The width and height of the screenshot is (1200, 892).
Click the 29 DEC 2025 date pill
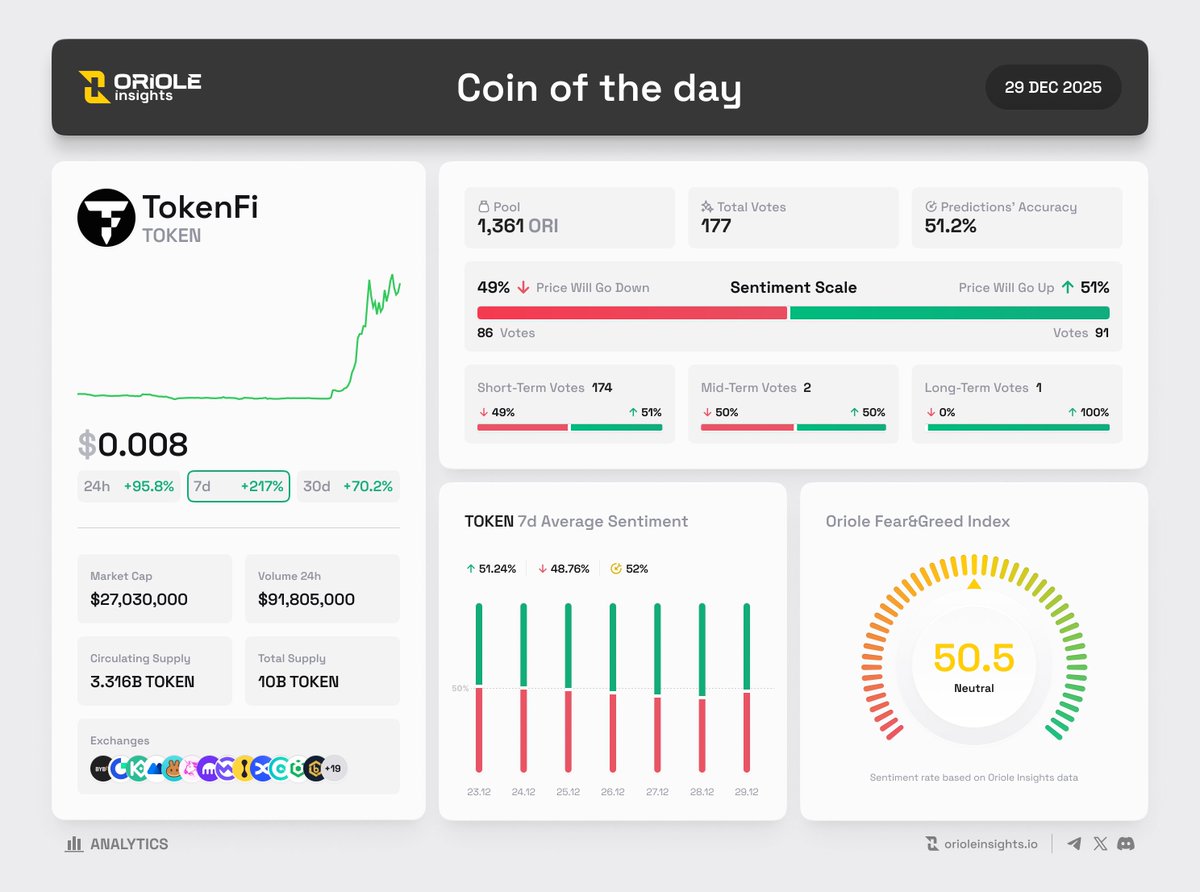[1053, 87]
